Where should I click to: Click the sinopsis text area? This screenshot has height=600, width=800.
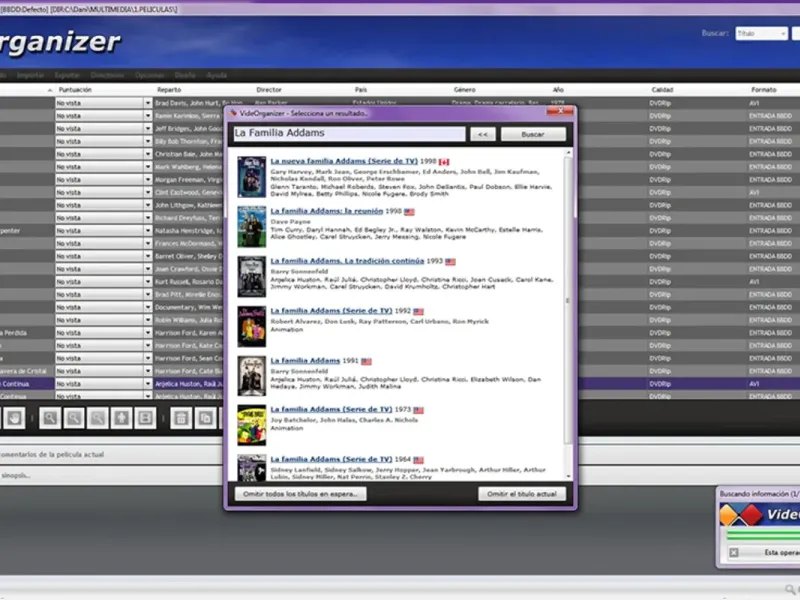111,476
